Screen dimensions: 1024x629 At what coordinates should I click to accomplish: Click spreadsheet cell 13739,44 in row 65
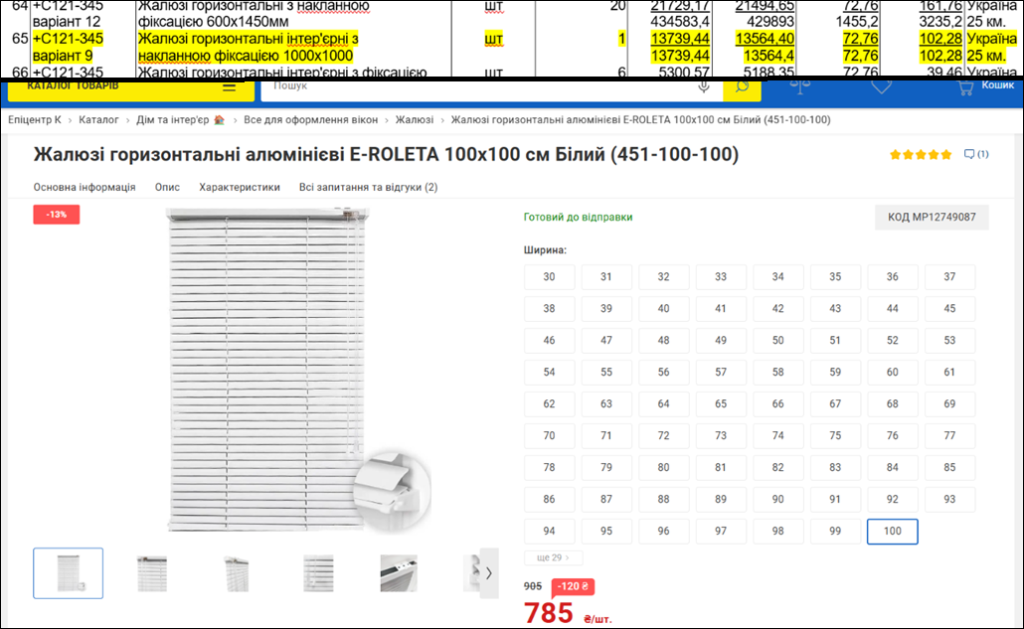click(680, 39)
